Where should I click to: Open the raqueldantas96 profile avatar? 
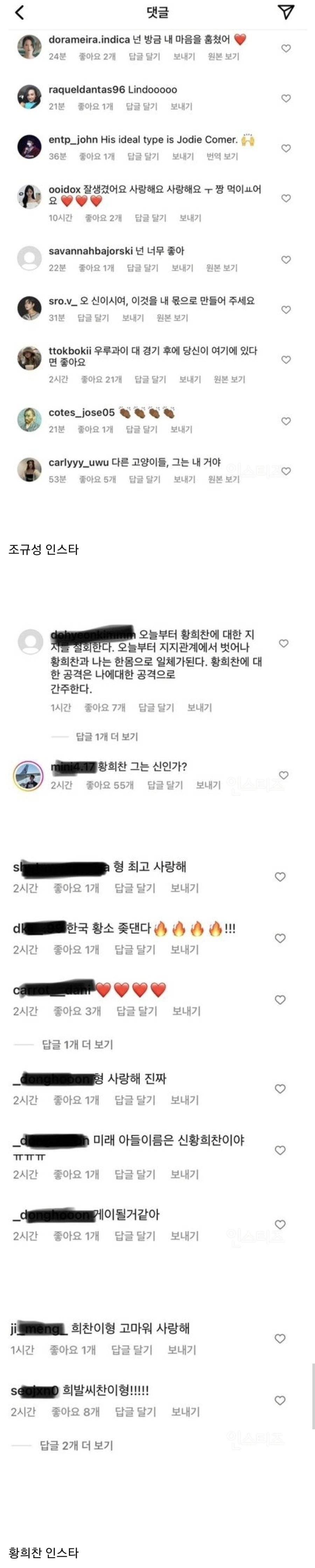29,97
